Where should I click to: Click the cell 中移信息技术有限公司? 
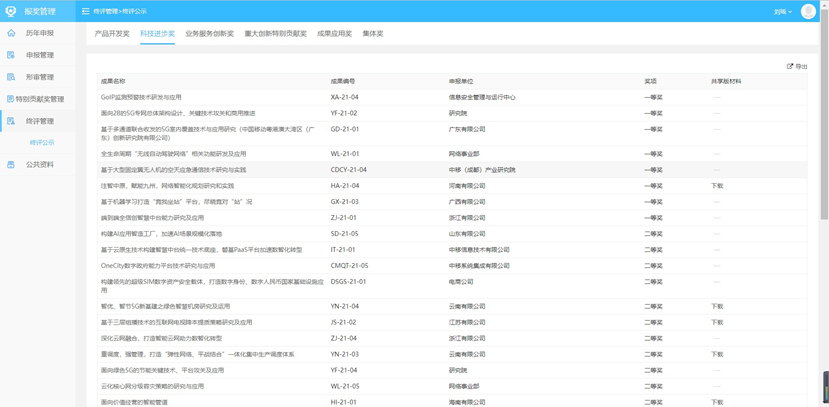tap(479, 249)
